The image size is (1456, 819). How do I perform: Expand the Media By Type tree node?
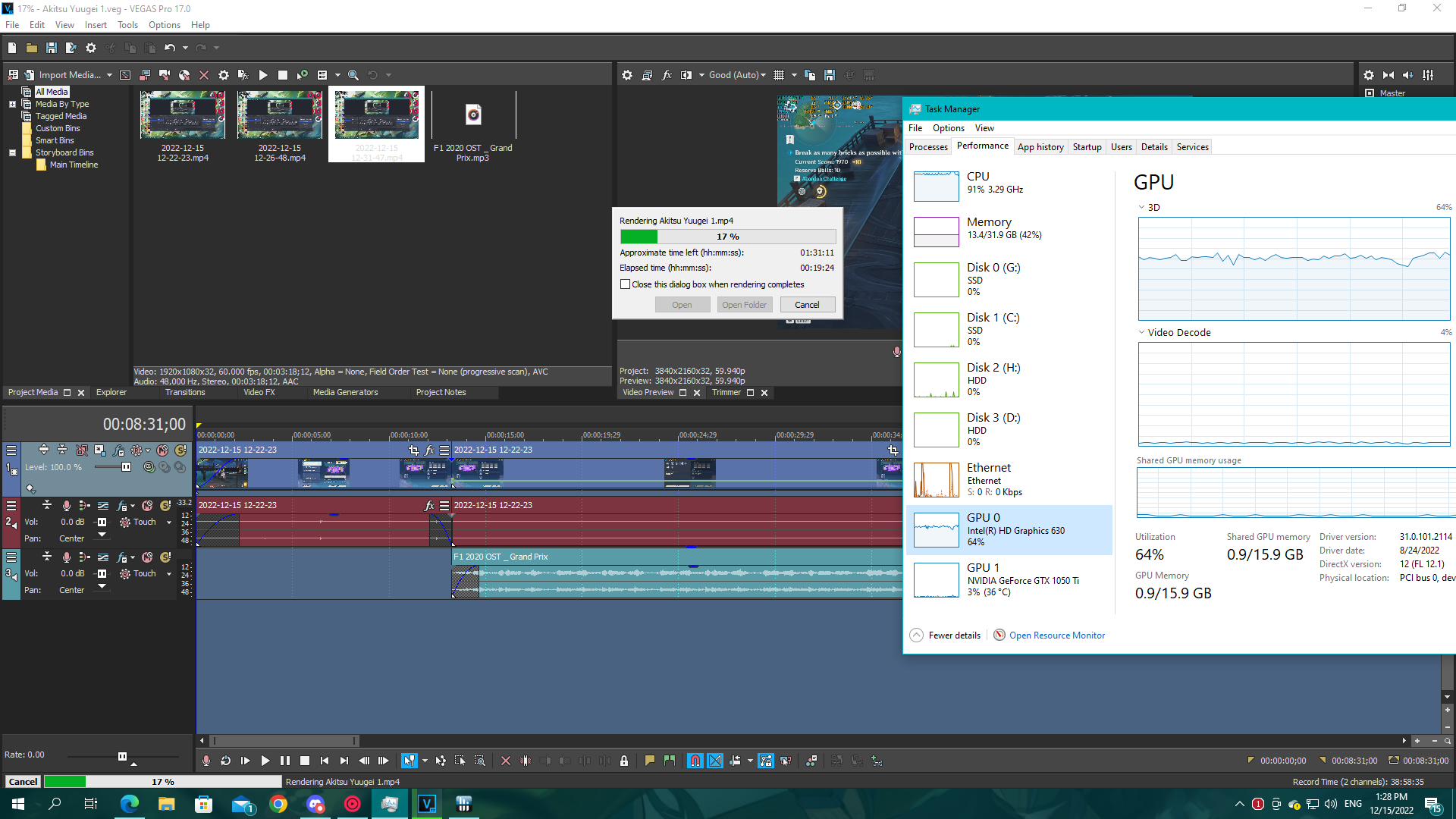[x=12, y=104]
